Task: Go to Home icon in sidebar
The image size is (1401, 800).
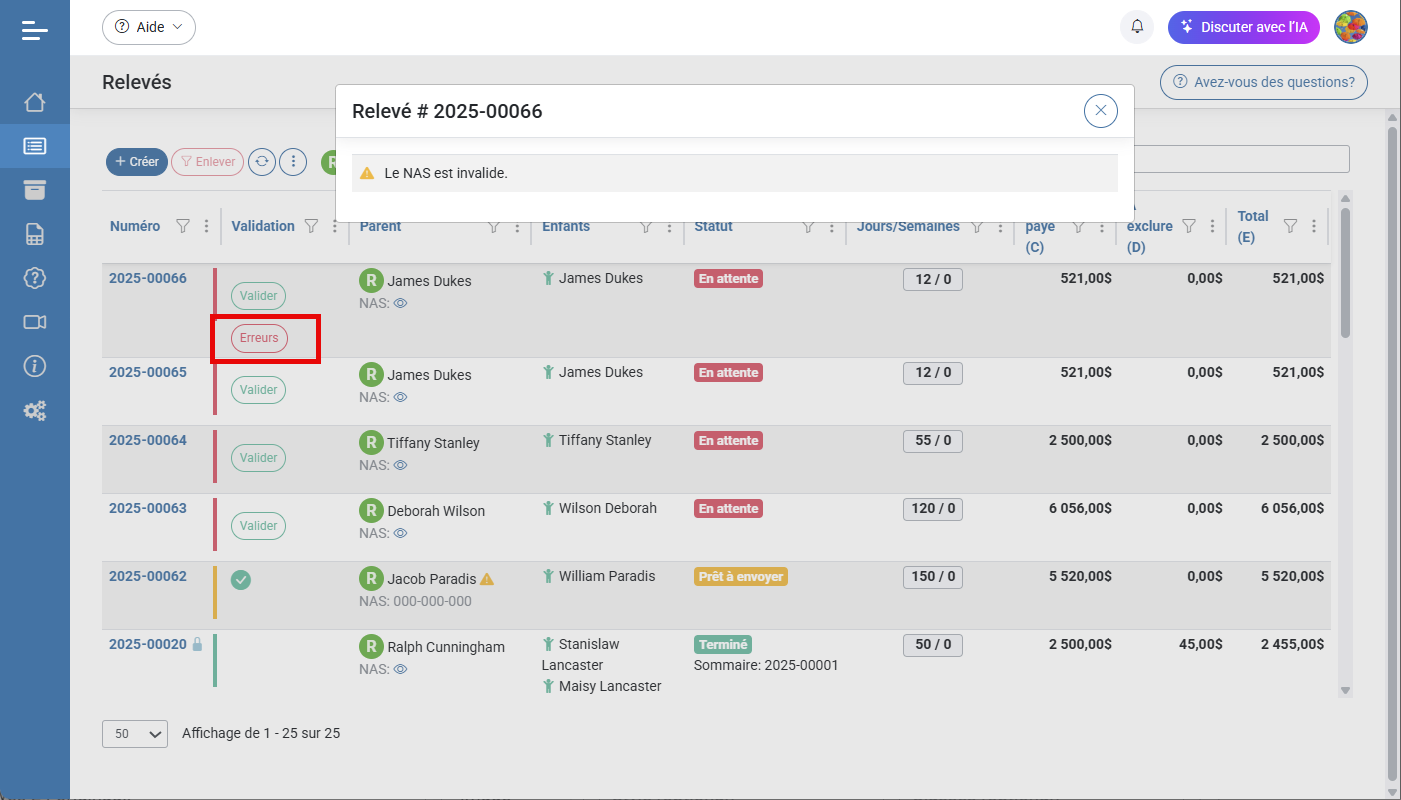Action: pyautogui.click(x=35, y=102)
